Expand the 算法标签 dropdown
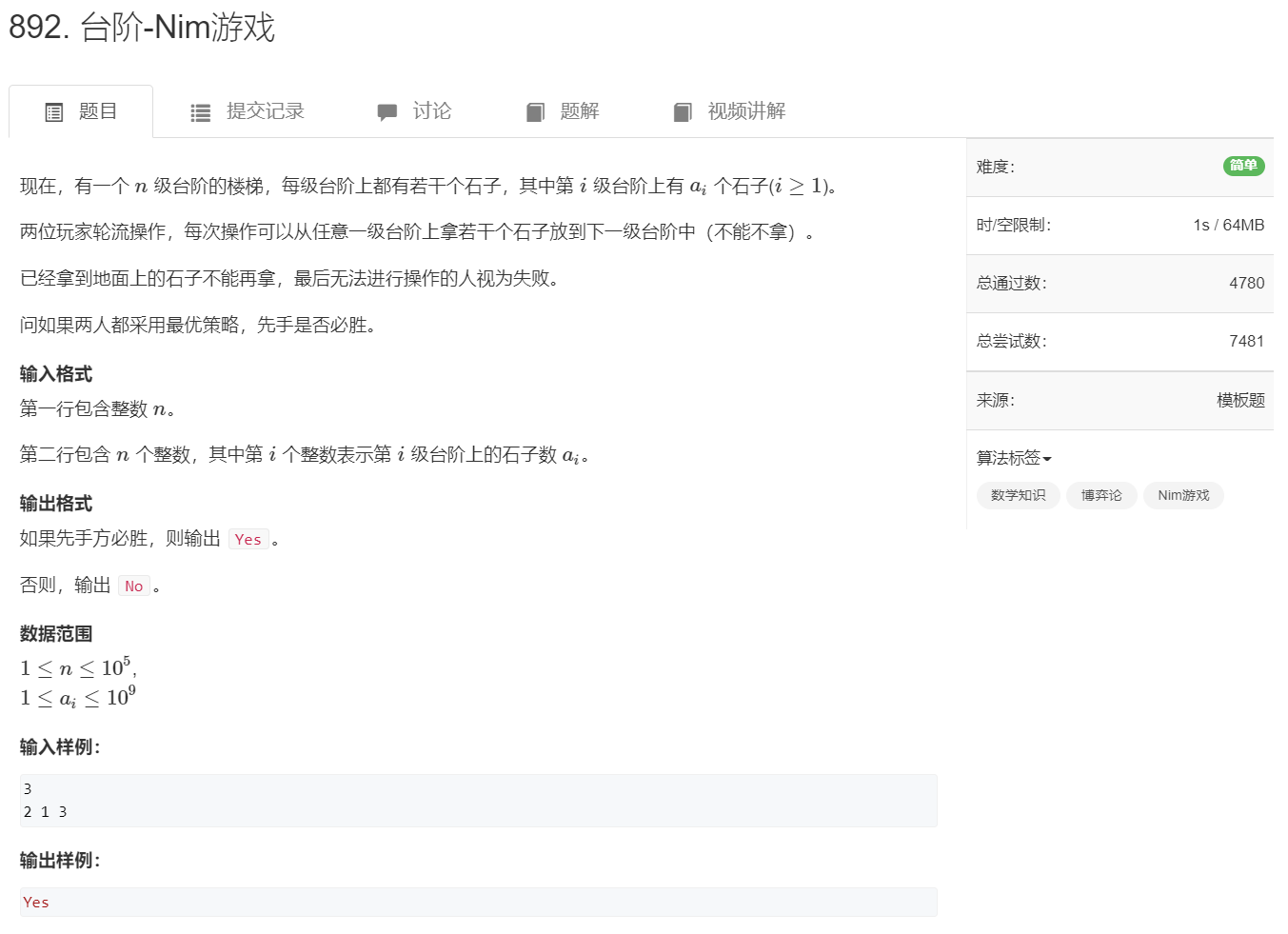The height and width of the screenshot is (934, 1288). [1013, 458]
